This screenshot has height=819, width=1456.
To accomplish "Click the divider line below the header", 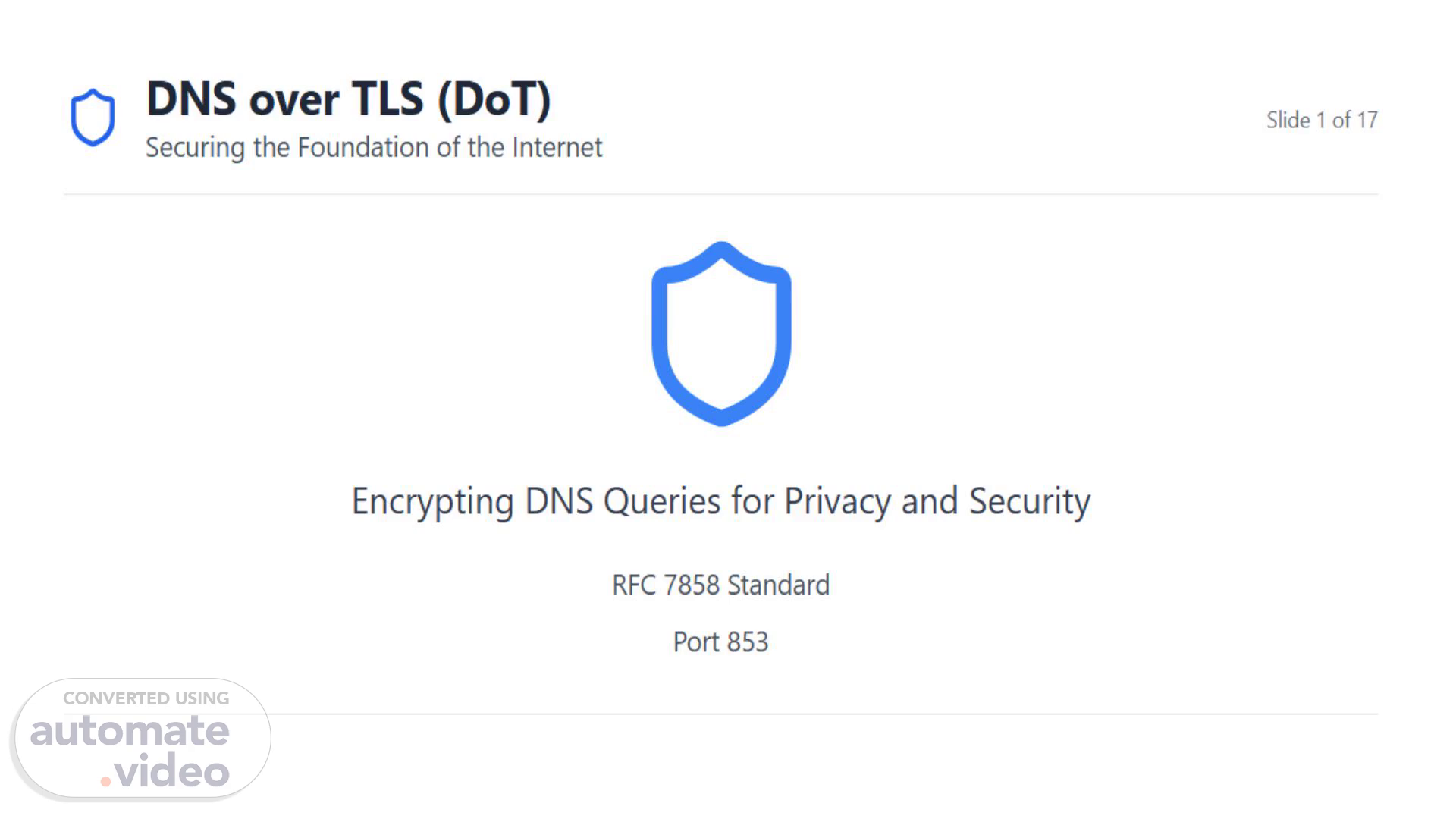I will coord(720,194).
